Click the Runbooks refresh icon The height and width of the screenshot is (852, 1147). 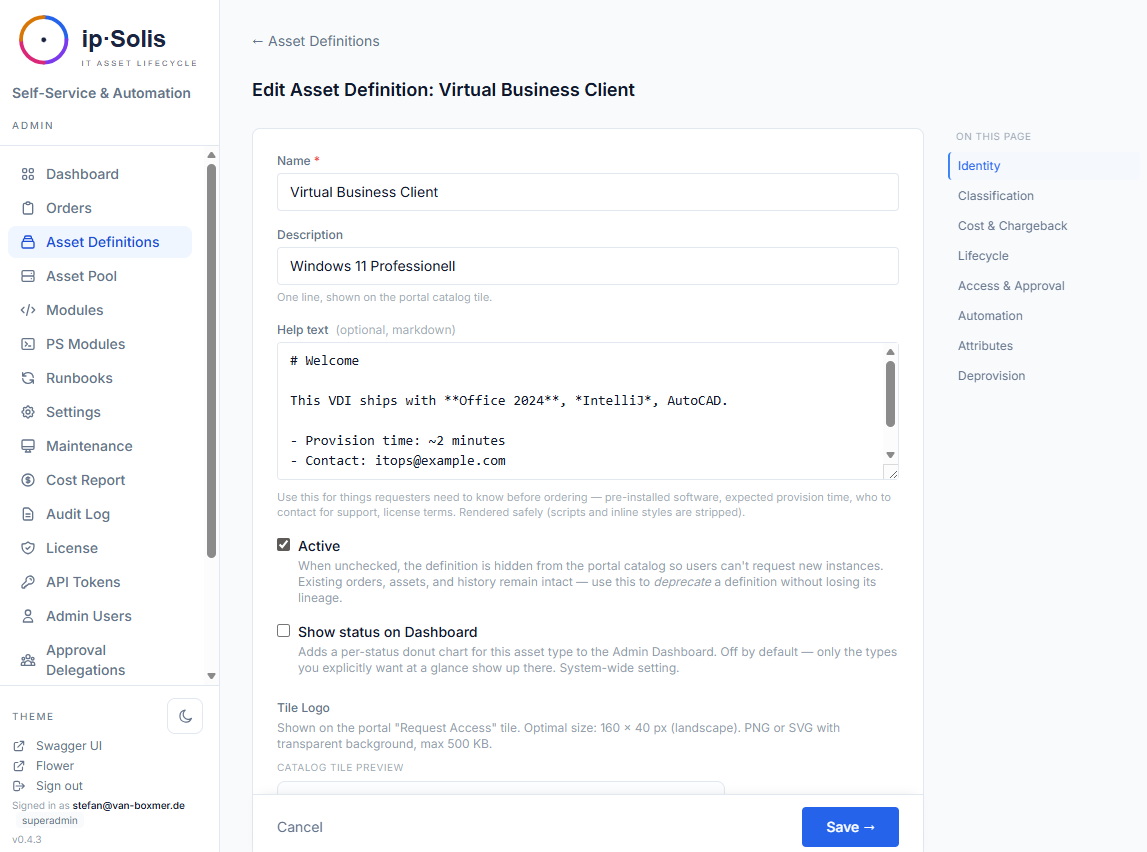pos(28,378)
